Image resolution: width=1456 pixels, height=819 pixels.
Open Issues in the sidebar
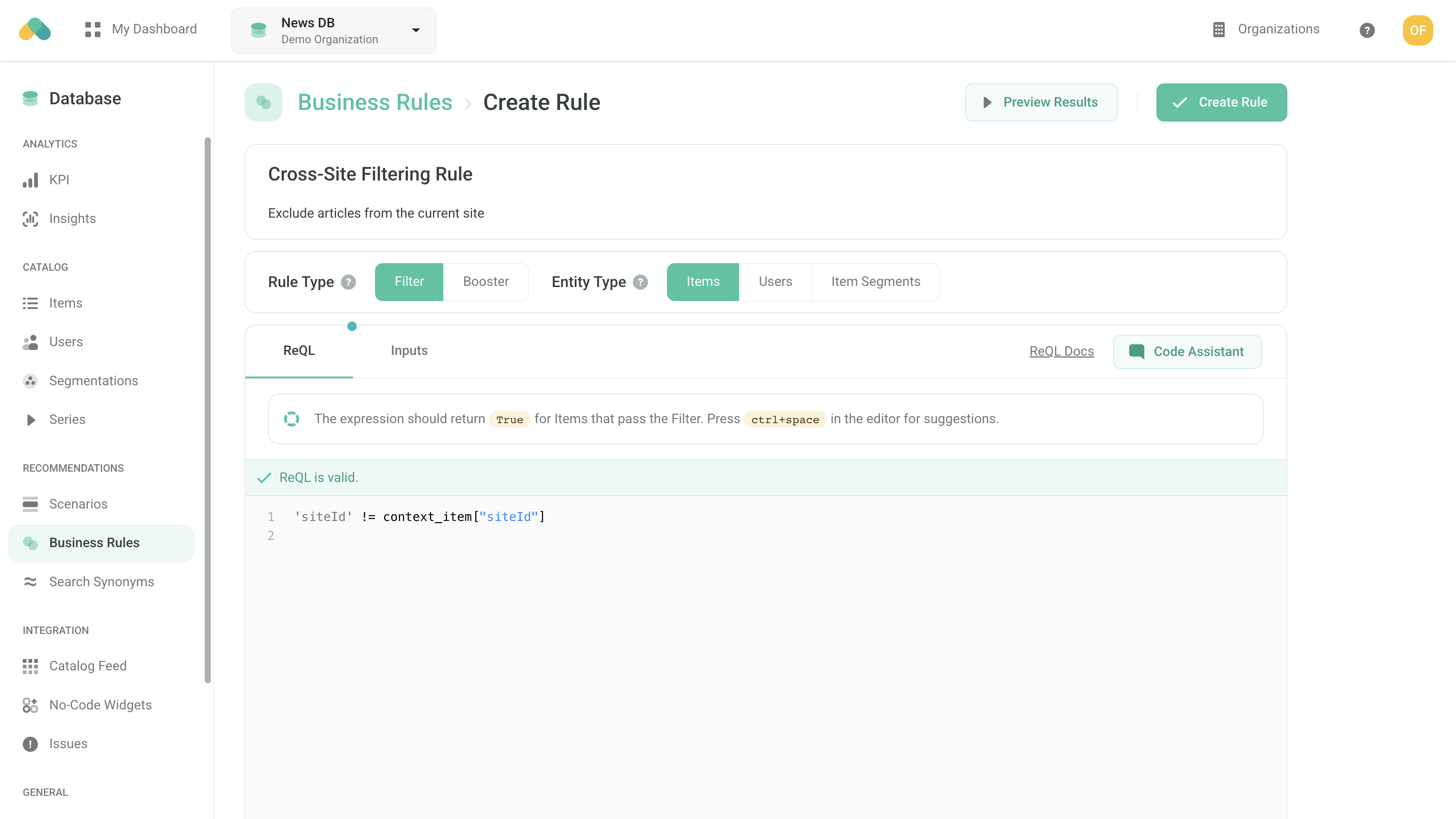(102, 744)
